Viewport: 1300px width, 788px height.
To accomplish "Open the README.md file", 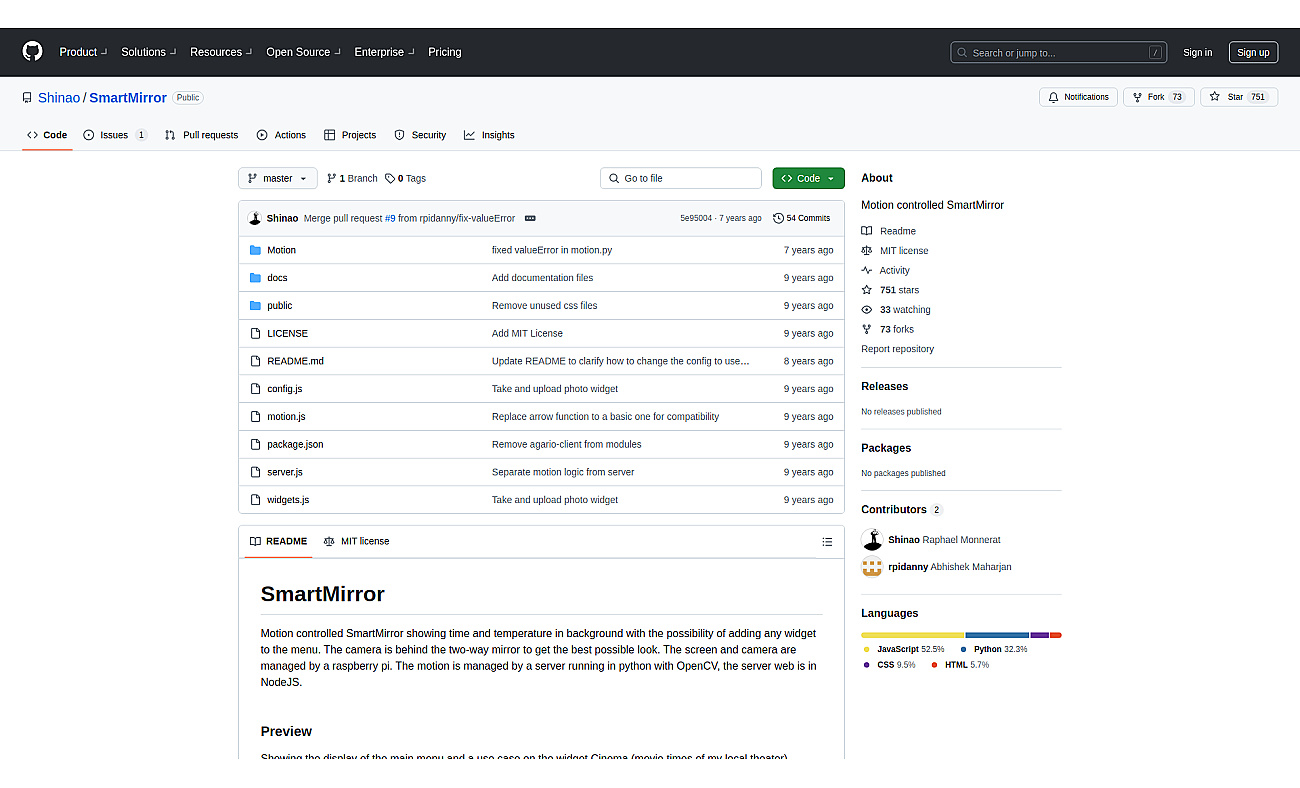I will 295,361.
